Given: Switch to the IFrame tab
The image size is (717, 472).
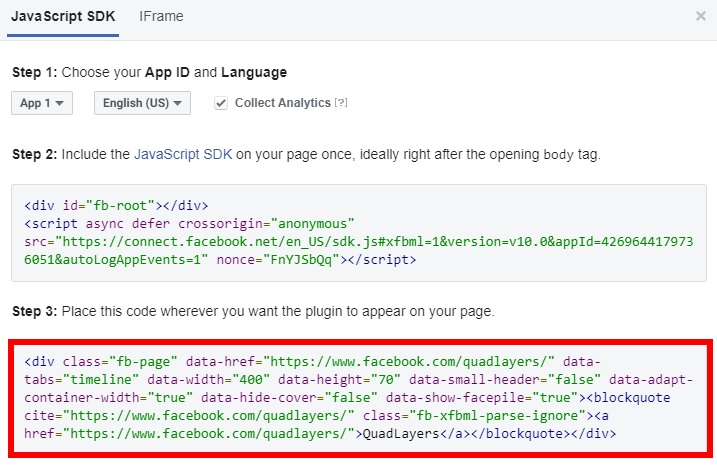Looking at the screenshot, I should pos(160,17).
